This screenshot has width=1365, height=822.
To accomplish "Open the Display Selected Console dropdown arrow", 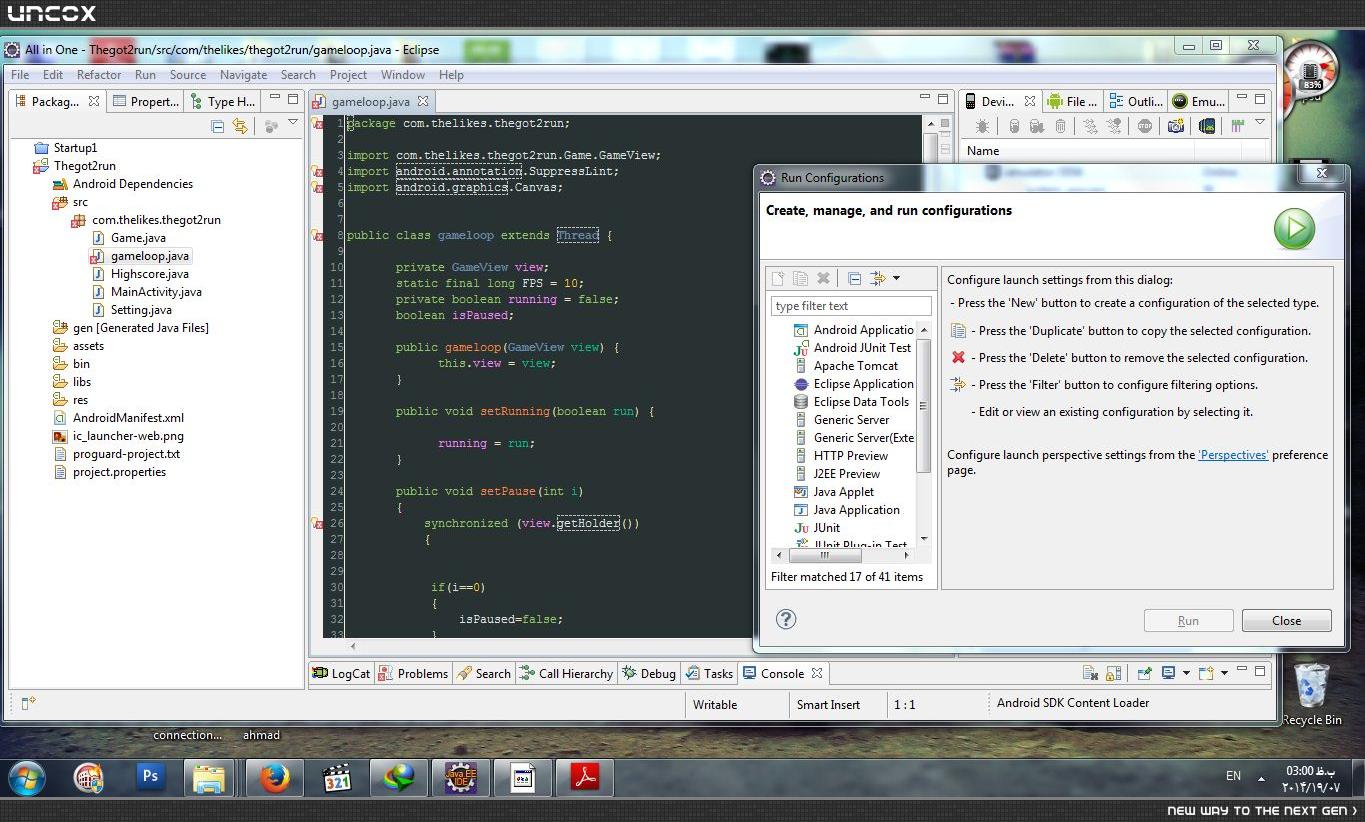I will click(x=1186, y=673).
